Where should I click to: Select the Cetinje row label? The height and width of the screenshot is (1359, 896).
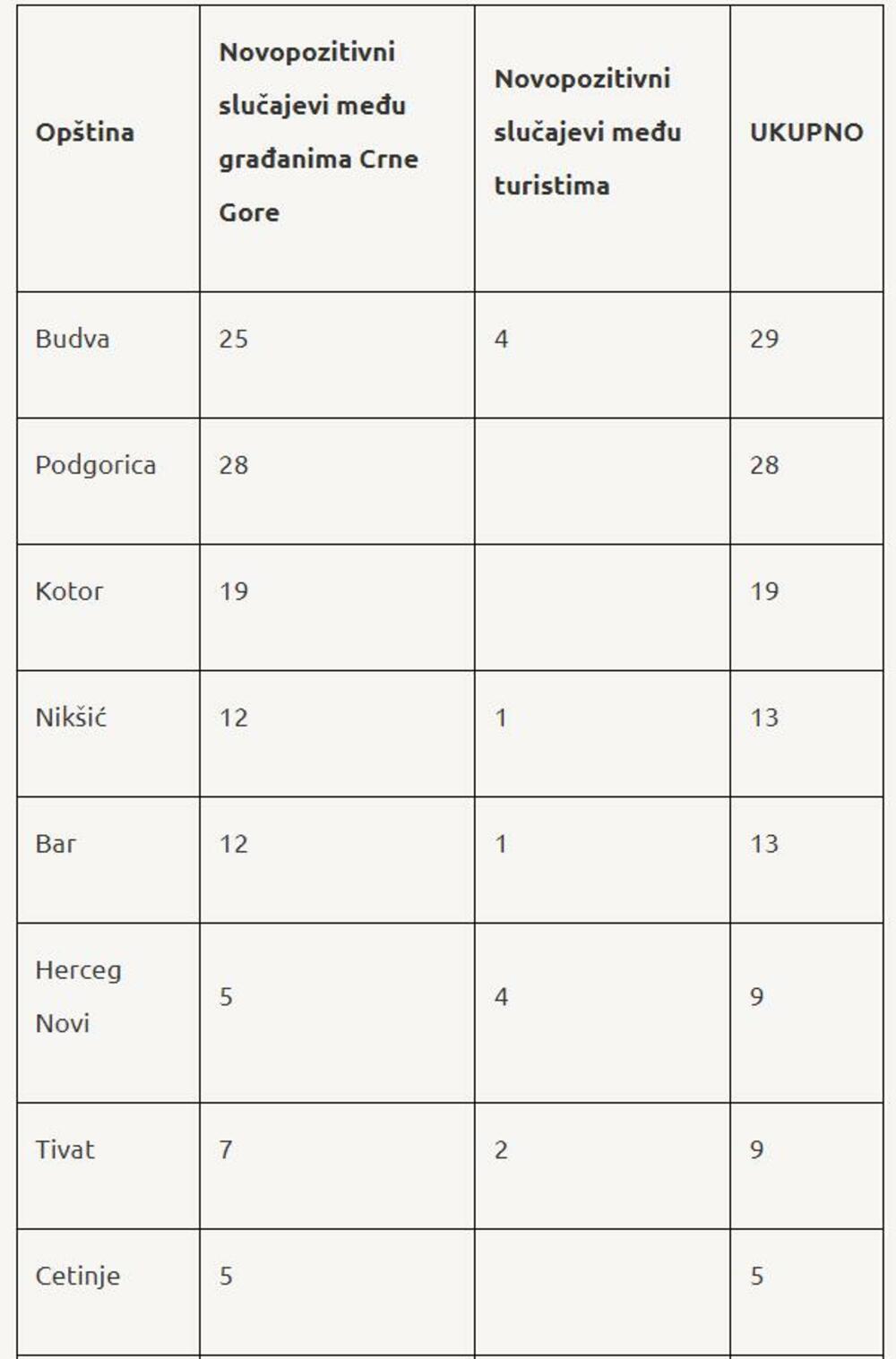pos(77,1277)
